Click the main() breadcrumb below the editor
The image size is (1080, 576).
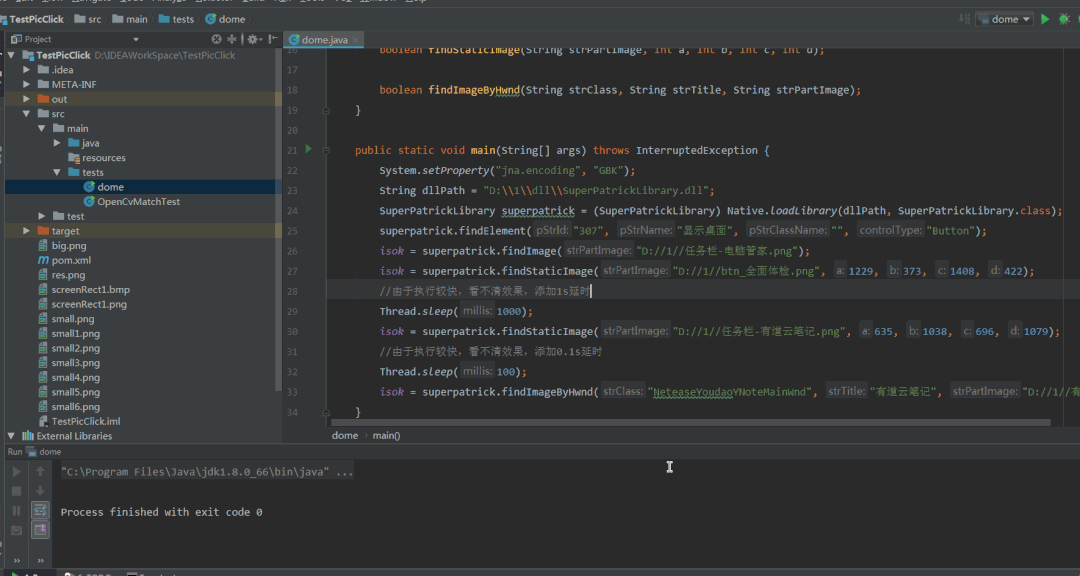coord(386,435)
